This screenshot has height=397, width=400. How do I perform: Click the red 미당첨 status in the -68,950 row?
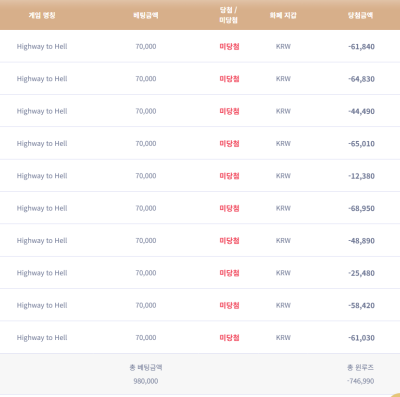click(229, 208)
